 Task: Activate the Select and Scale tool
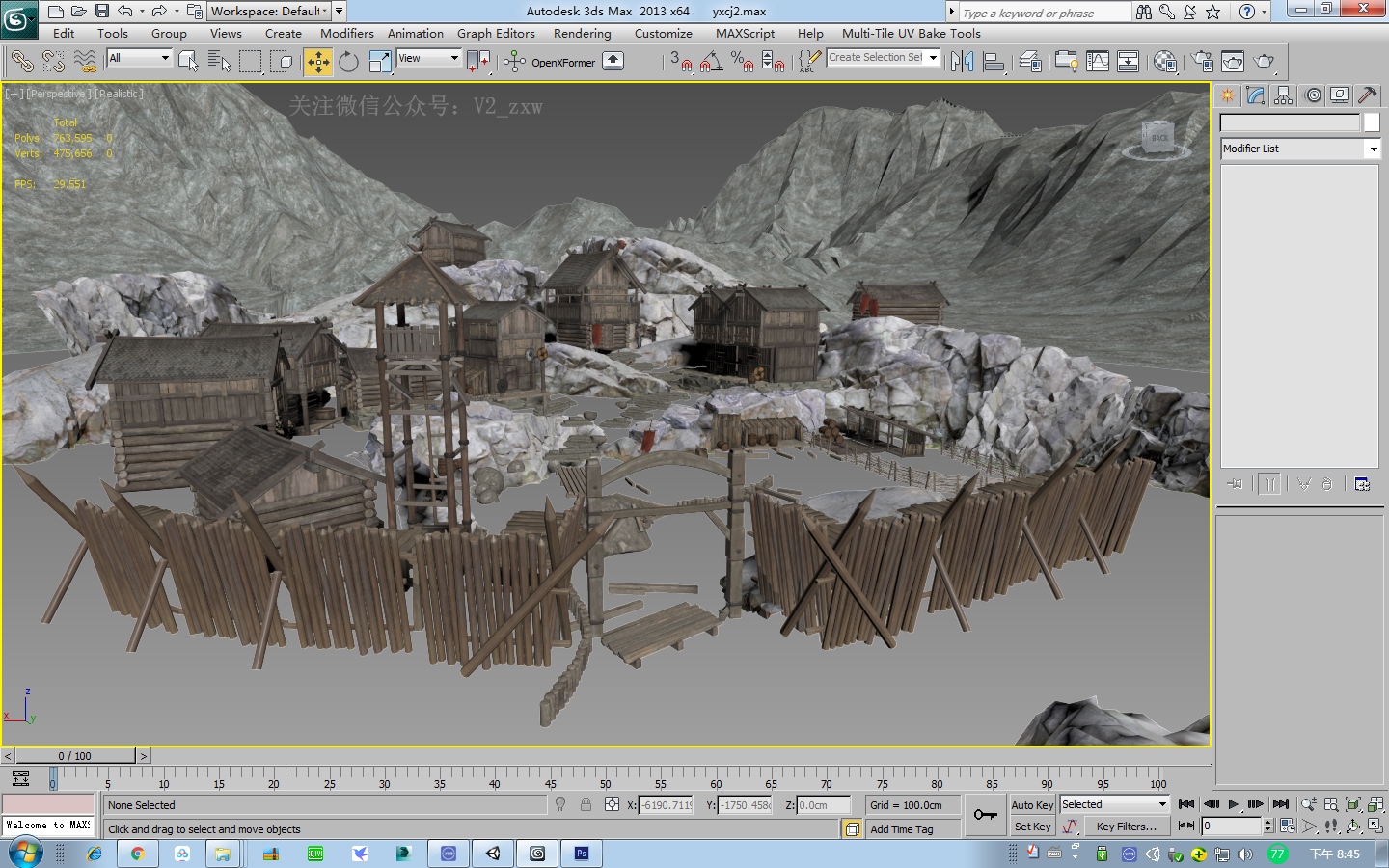pyautogui.click(x=380, y=62)
